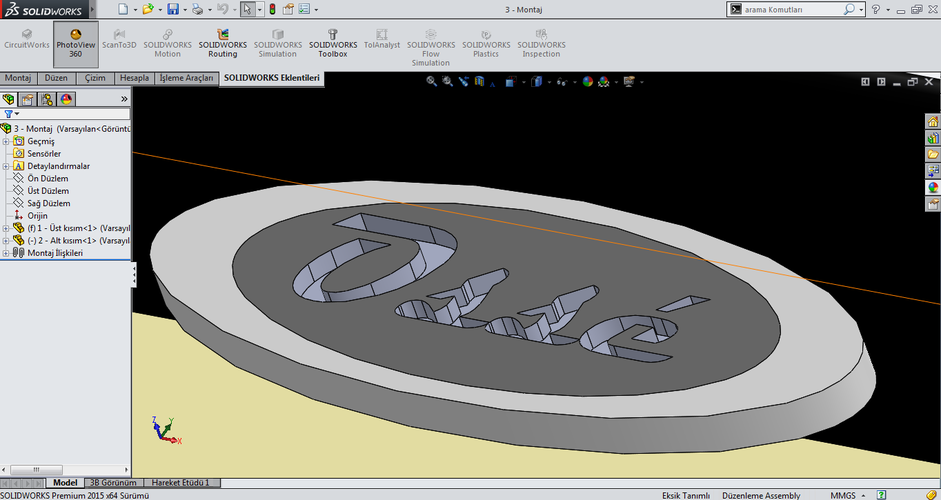Enable the SOLIDWORKS Inspection add-in
The width and height of the screenshot is (941, 500).
pos(541,44)
